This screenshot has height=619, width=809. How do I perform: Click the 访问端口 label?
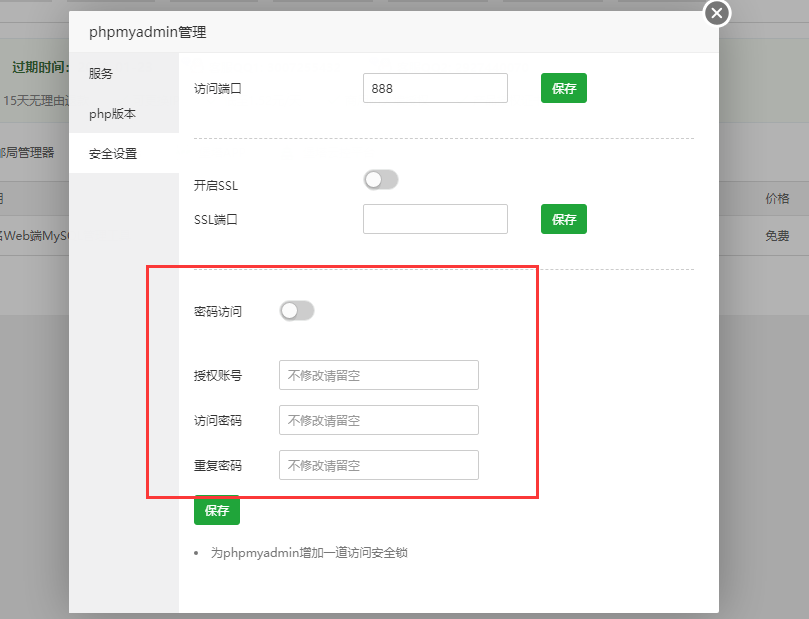click(218, 89)
